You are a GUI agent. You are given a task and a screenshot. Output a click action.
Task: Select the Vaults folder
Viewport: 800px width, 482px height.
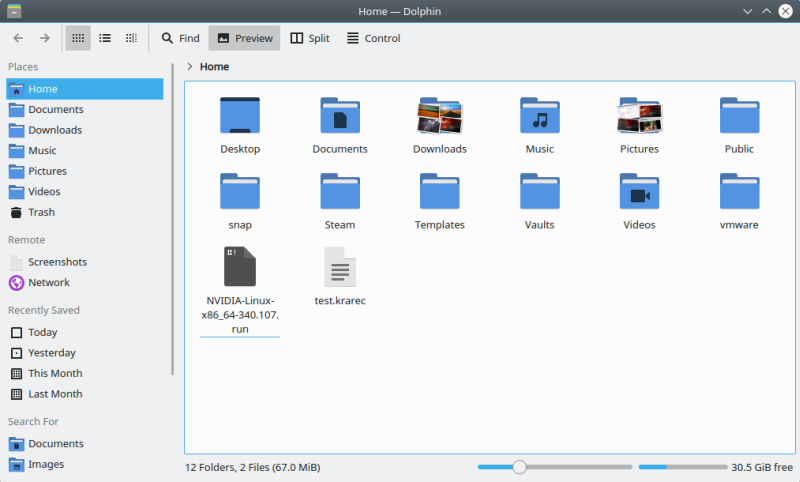[540, 191]
